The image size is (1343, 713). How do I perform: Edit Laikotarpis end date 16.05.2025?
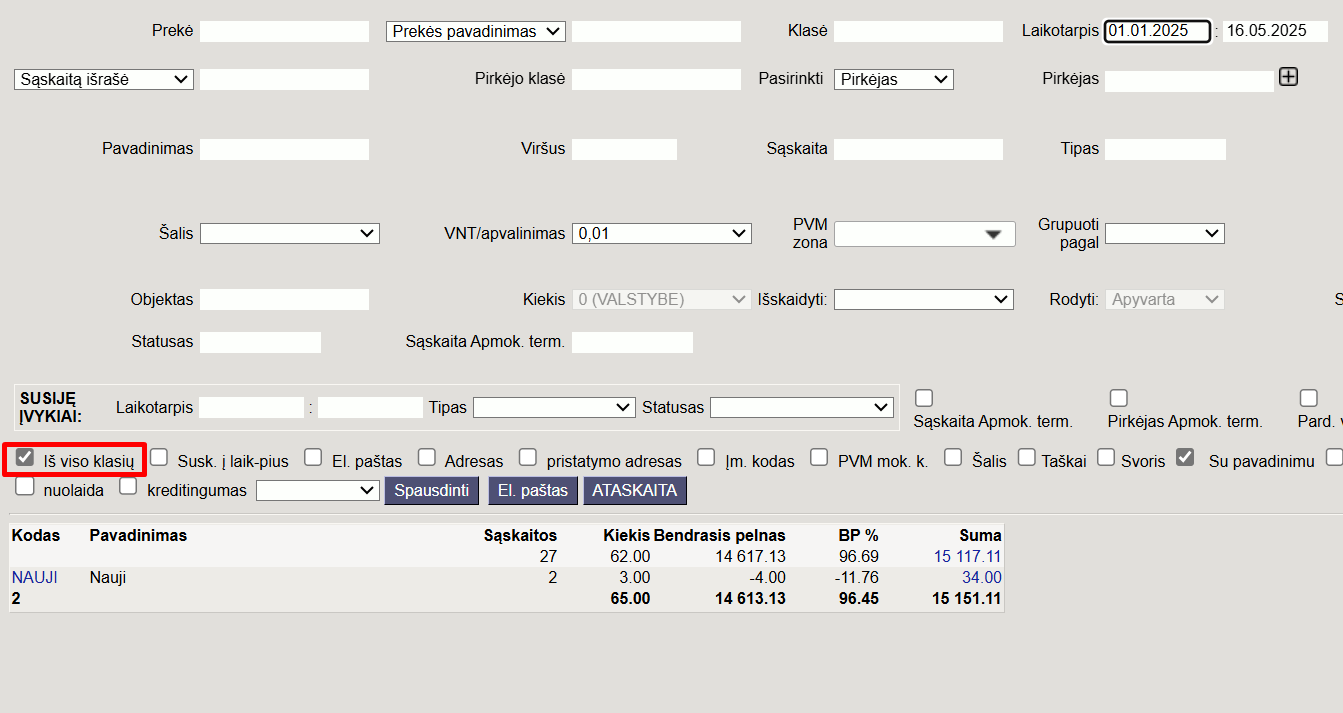(1275, 31)
